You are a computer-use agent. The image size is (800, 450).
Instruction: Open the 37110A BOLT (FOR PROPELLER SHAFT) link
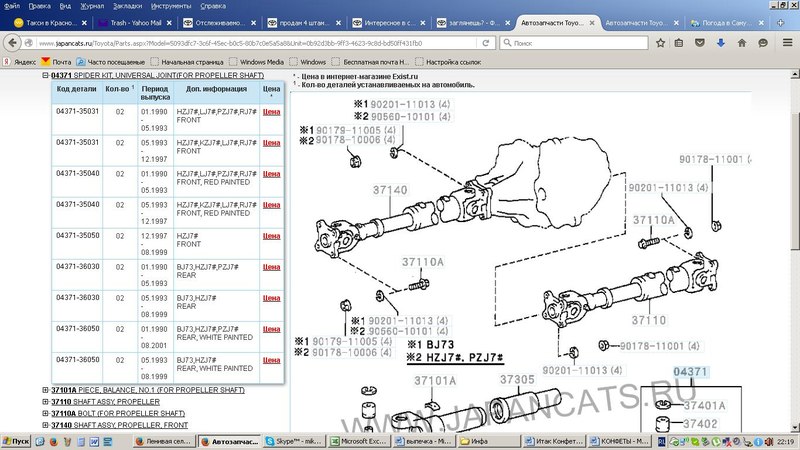pyautogui.click(x=118, y=413)
